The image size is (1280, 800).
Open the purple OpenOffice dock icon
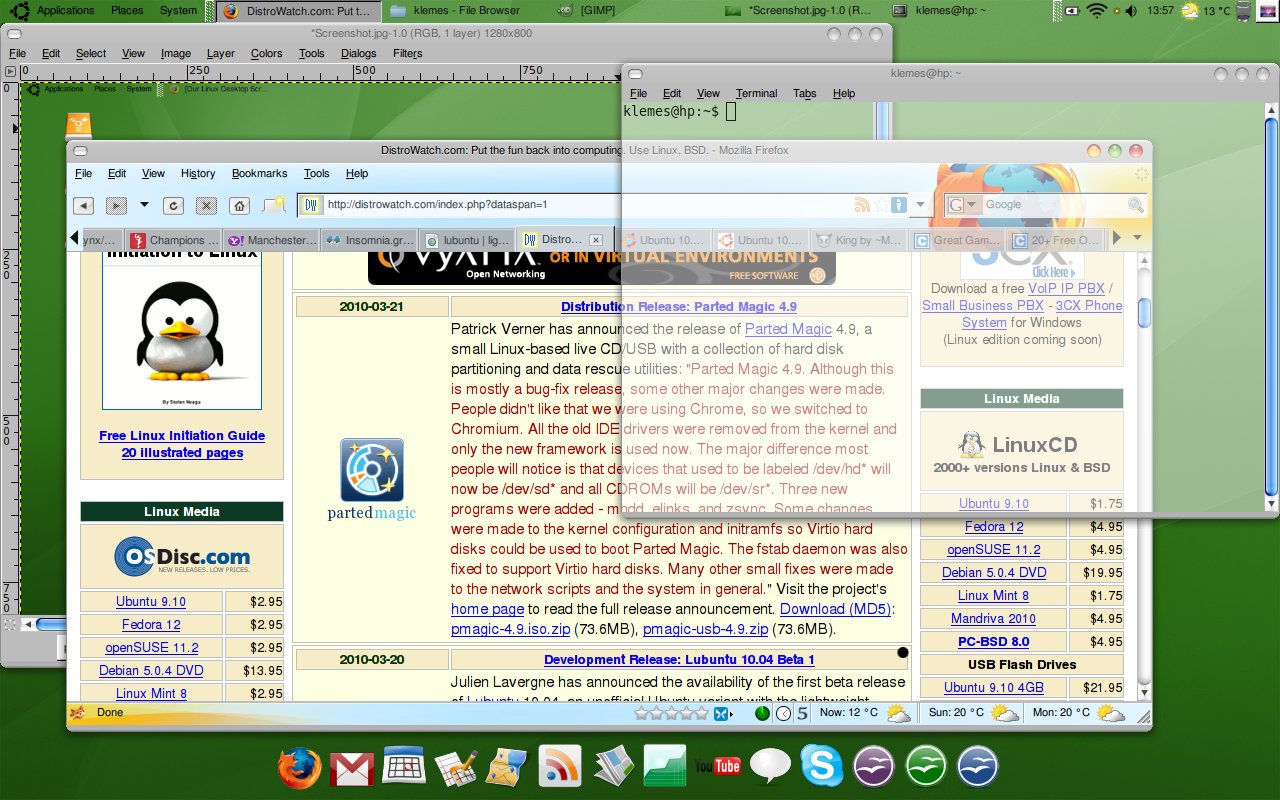coord(874,767)
